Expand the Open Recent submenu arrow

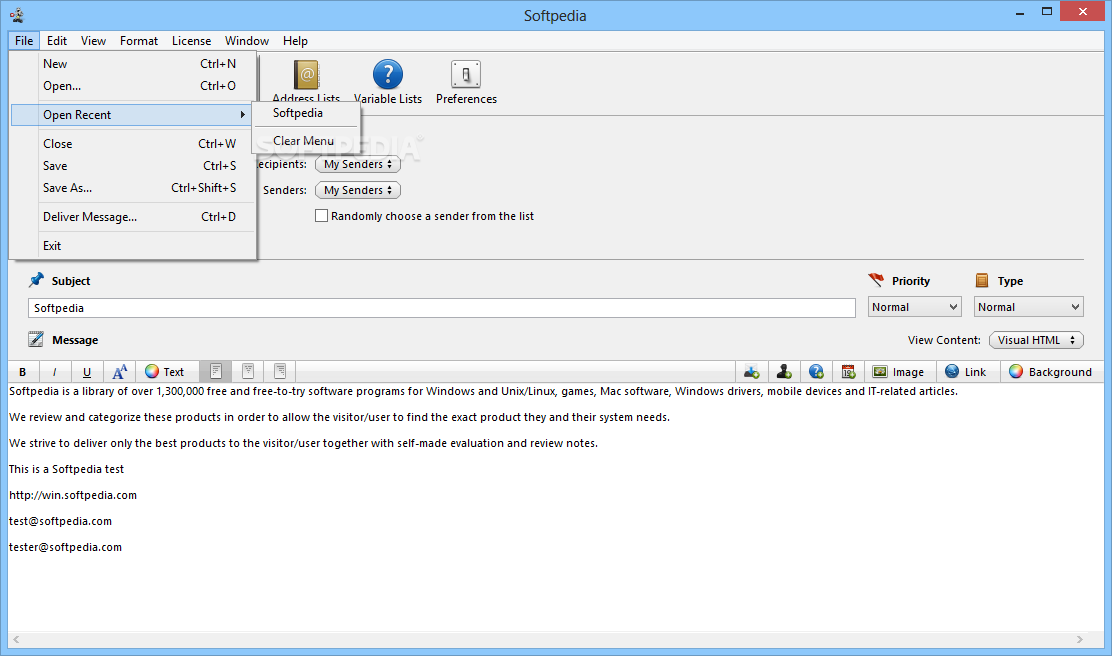coord(243,115)
